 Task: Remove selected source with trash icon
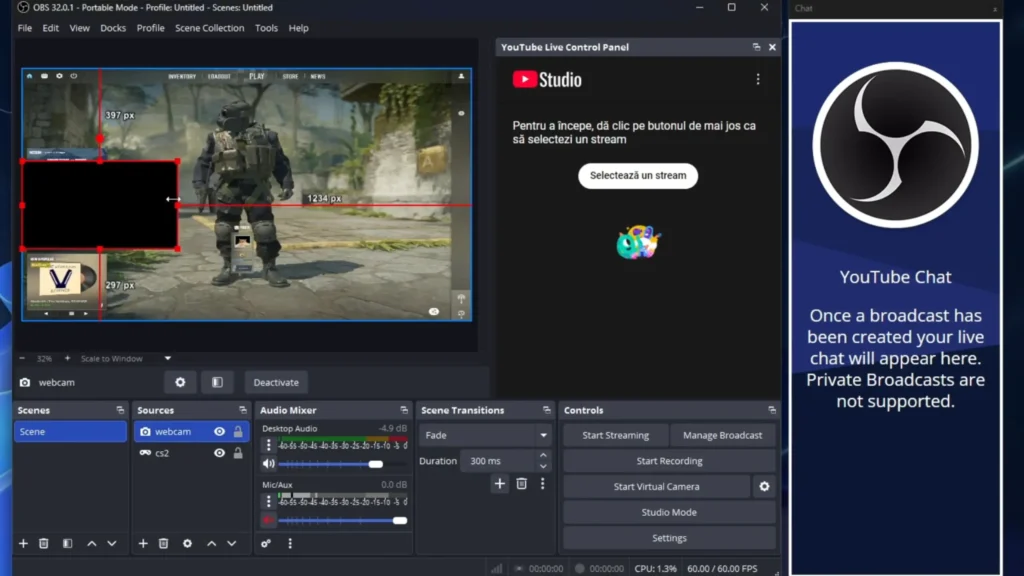click(163, 543)
